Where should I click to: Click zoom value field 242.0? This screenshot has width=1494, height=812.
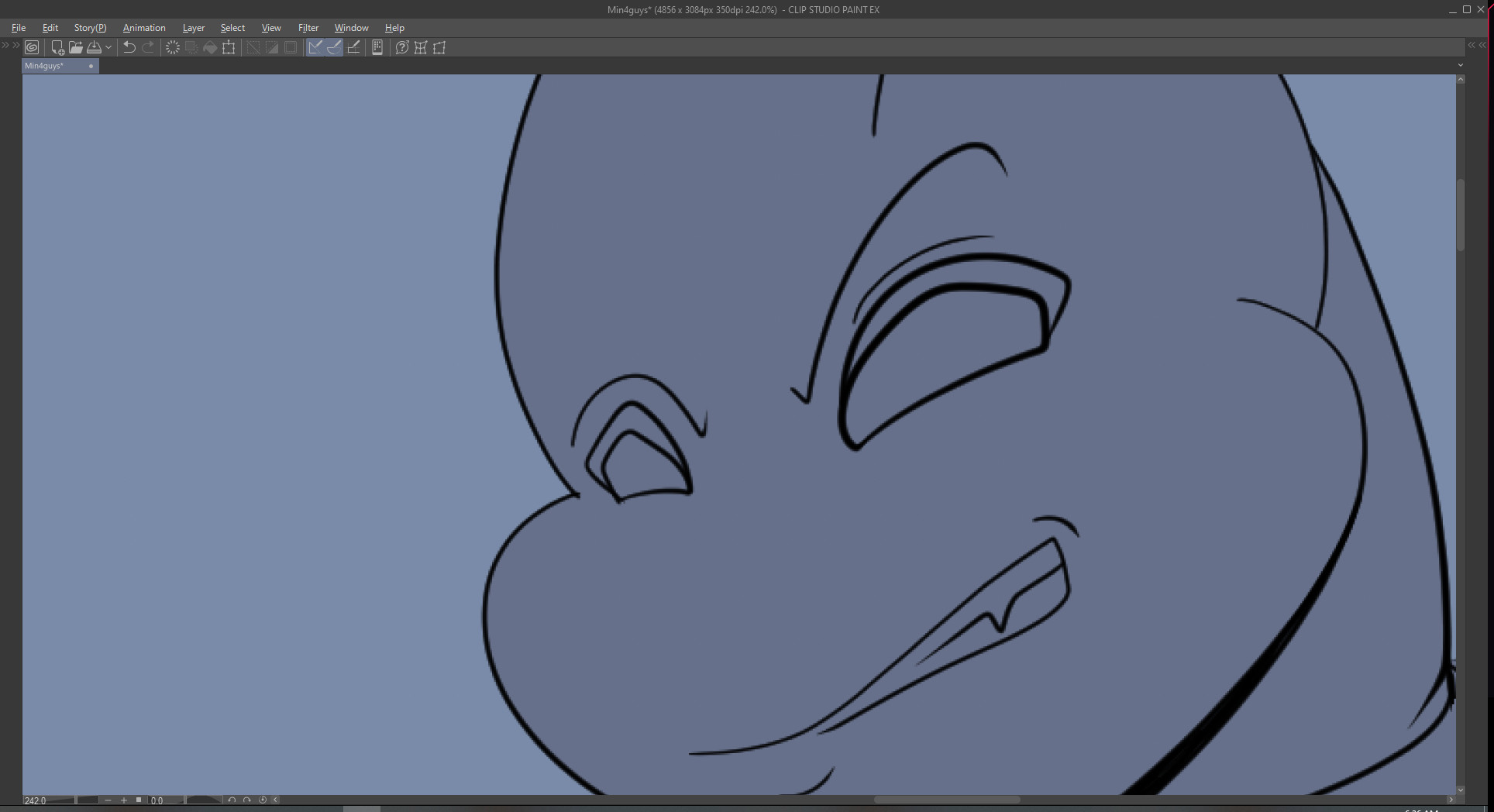(x=37, y=800)
